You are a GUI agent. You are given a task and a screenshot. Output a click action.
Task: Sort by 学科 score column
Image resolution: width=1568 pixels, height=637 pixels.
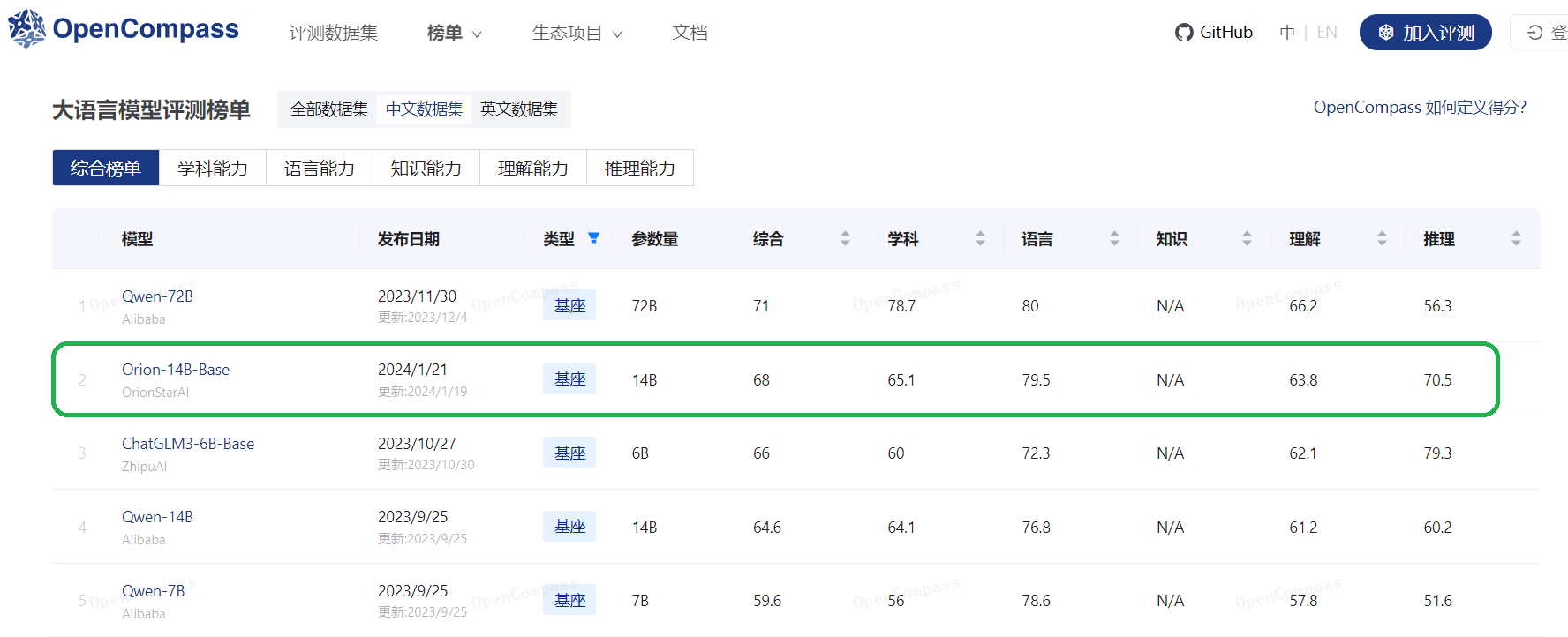[x=980, y=239]
